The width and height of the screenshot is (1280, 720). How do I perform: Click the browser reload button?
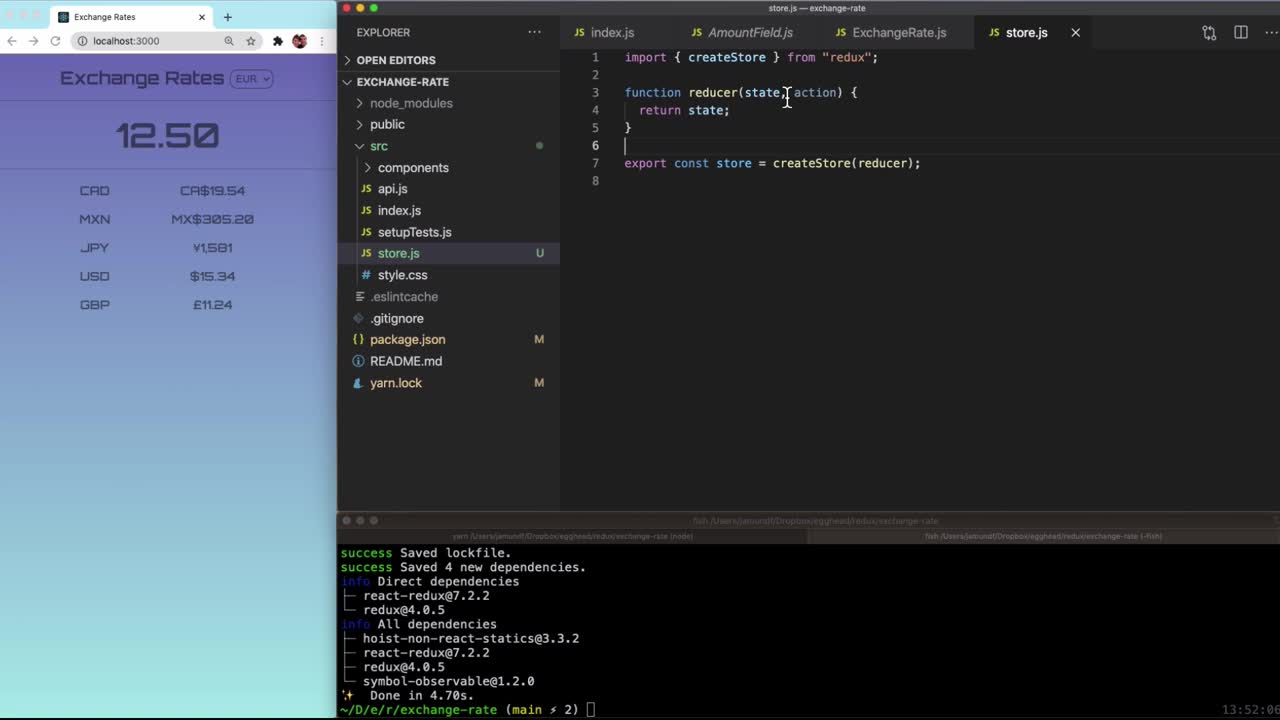[55, 41]
